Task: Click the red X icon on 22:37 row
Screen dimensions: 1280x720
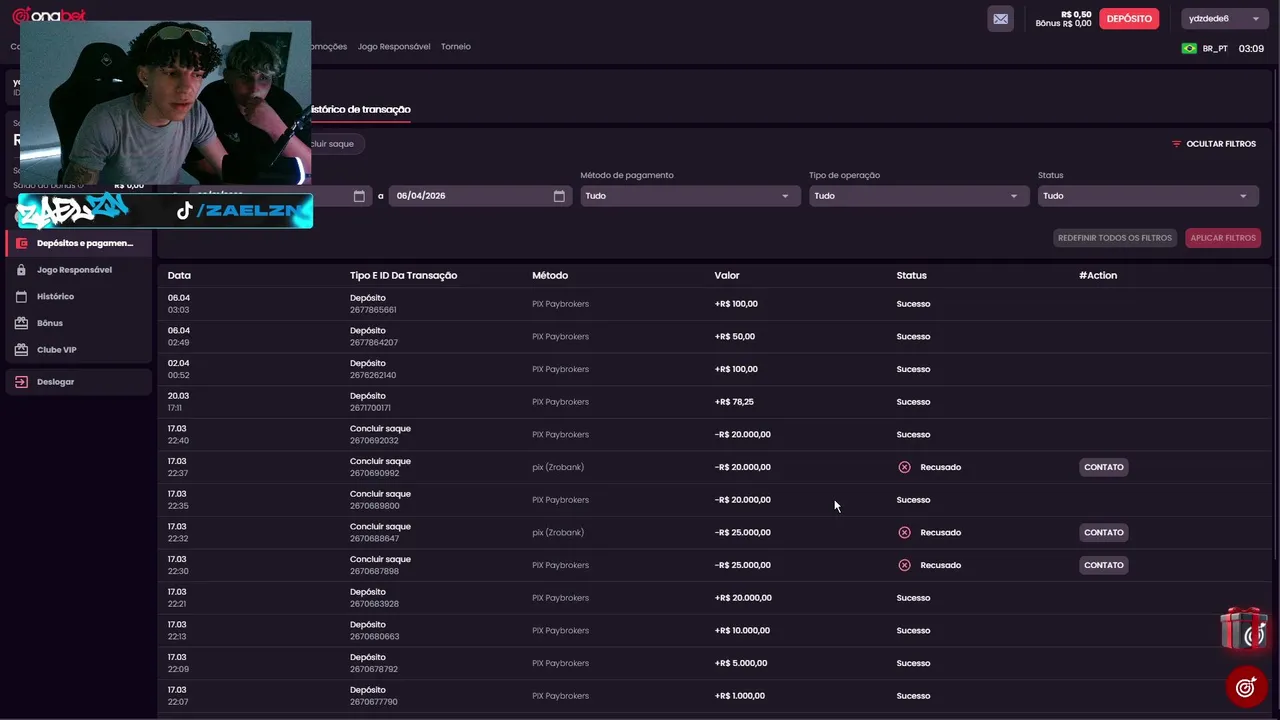Action: 904,467
